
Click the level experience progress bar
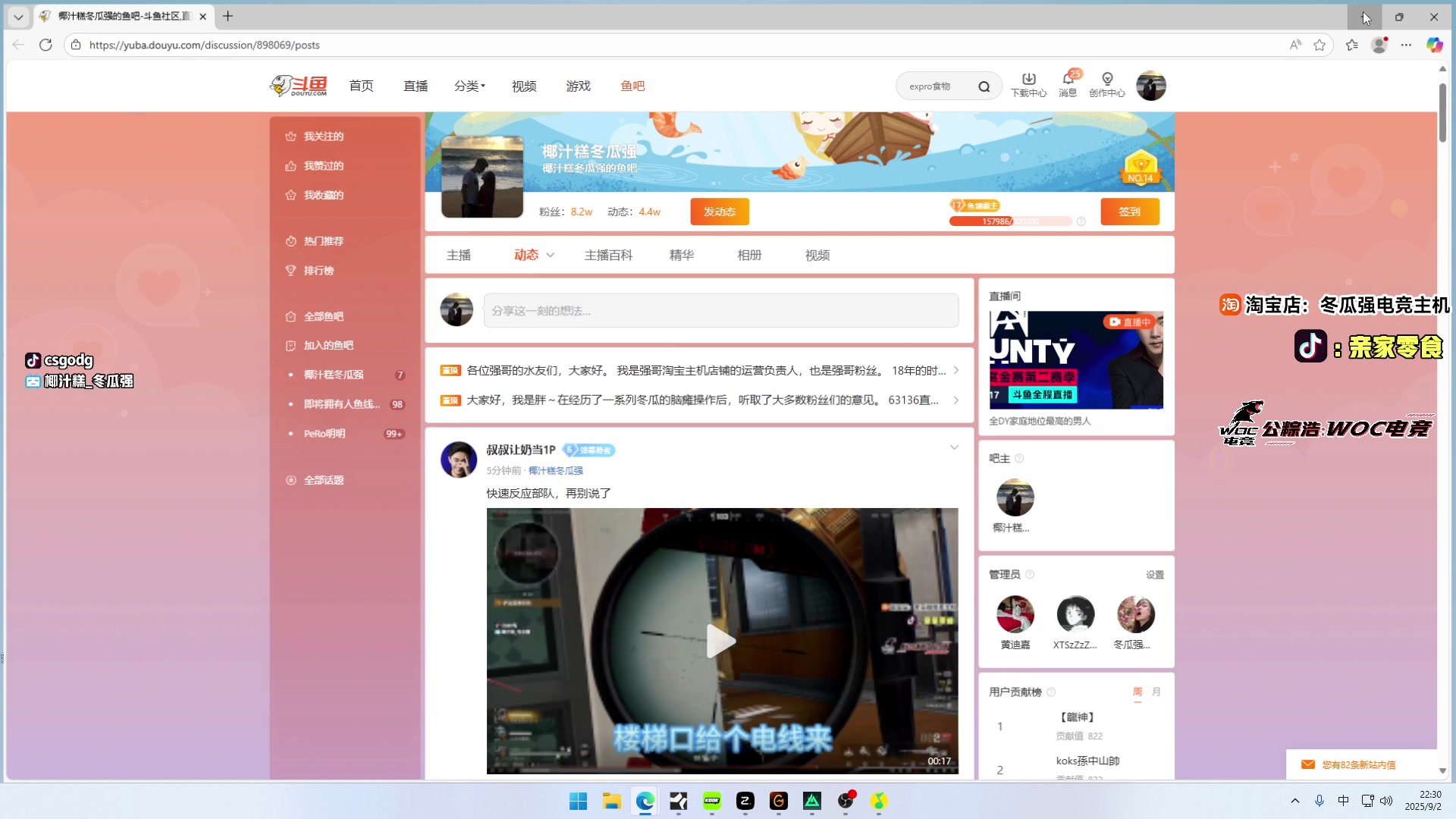point(1011,221)
